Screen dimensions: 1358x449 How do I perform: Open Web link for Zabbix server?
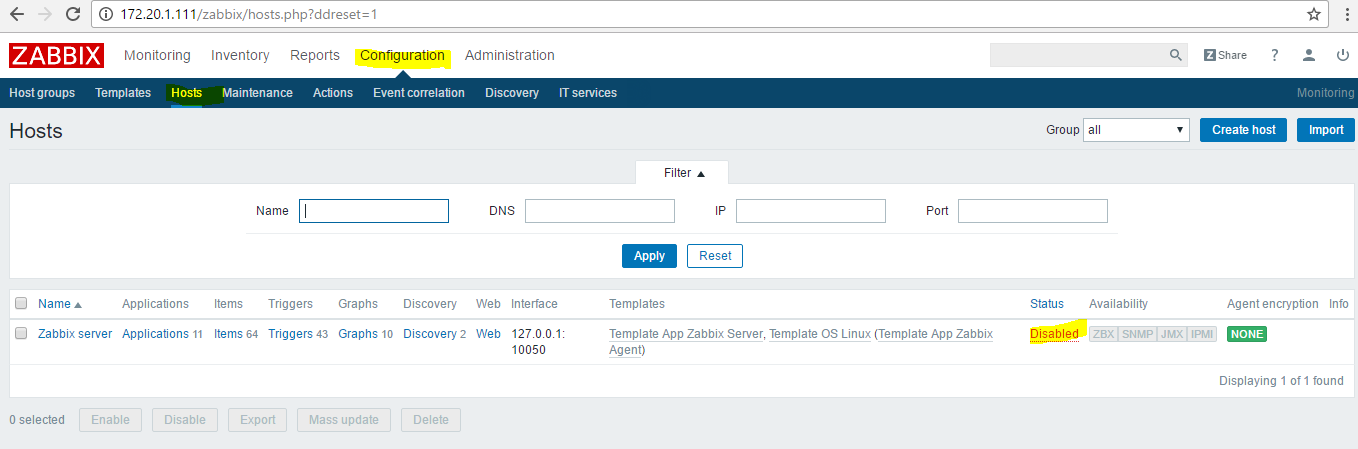488,334
